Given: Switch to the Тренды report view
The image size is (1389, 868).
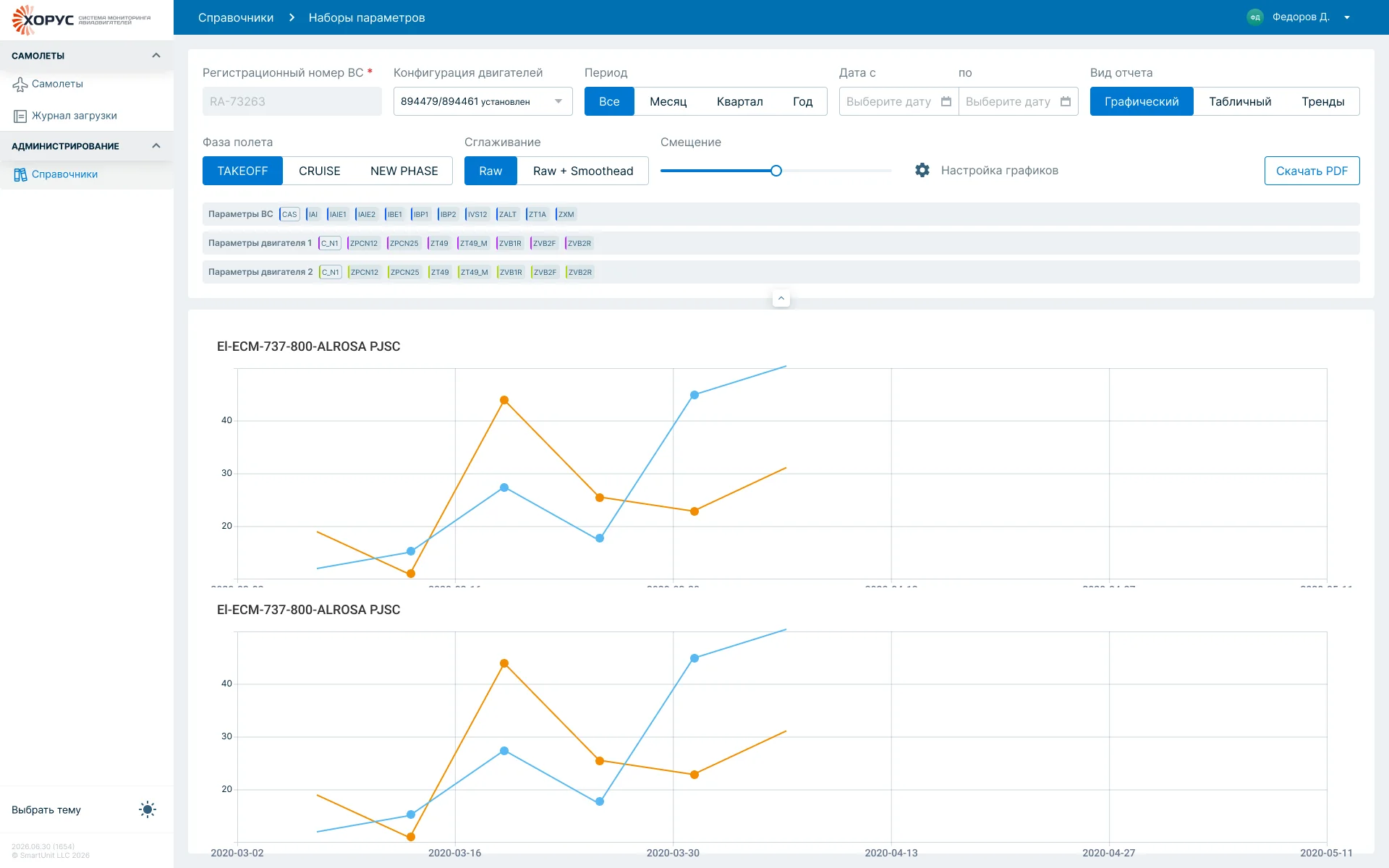Looking at the screenshot, I should pos(1322,101).
